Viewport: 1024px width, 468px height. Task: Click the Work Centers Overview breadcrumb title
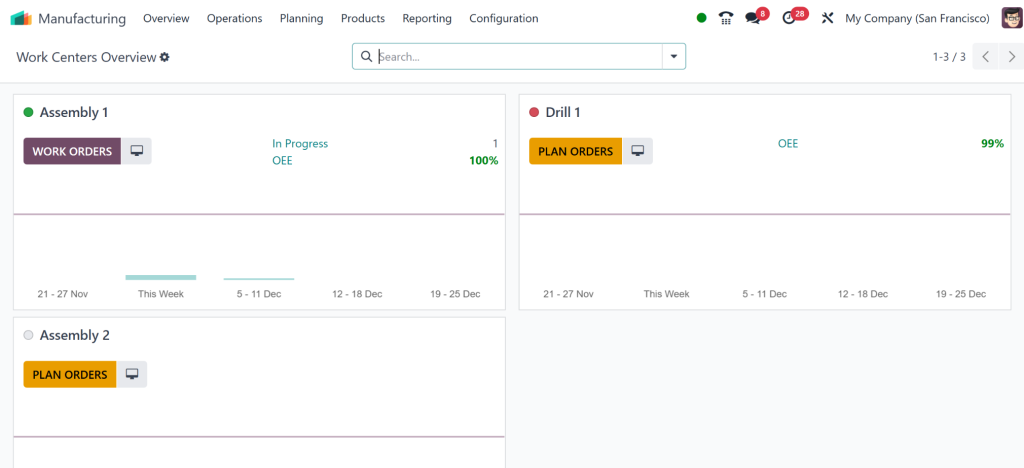click(x=86, y=57)
